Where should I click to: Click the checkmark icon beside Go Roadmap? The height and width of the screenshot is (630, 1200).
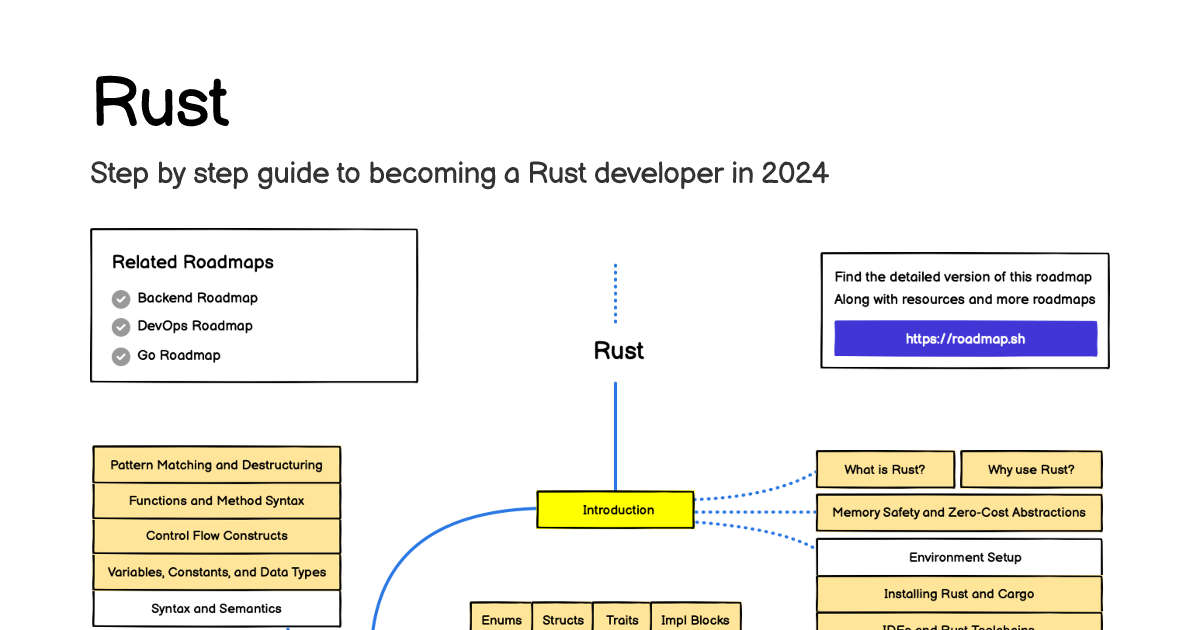pos(121,356)
